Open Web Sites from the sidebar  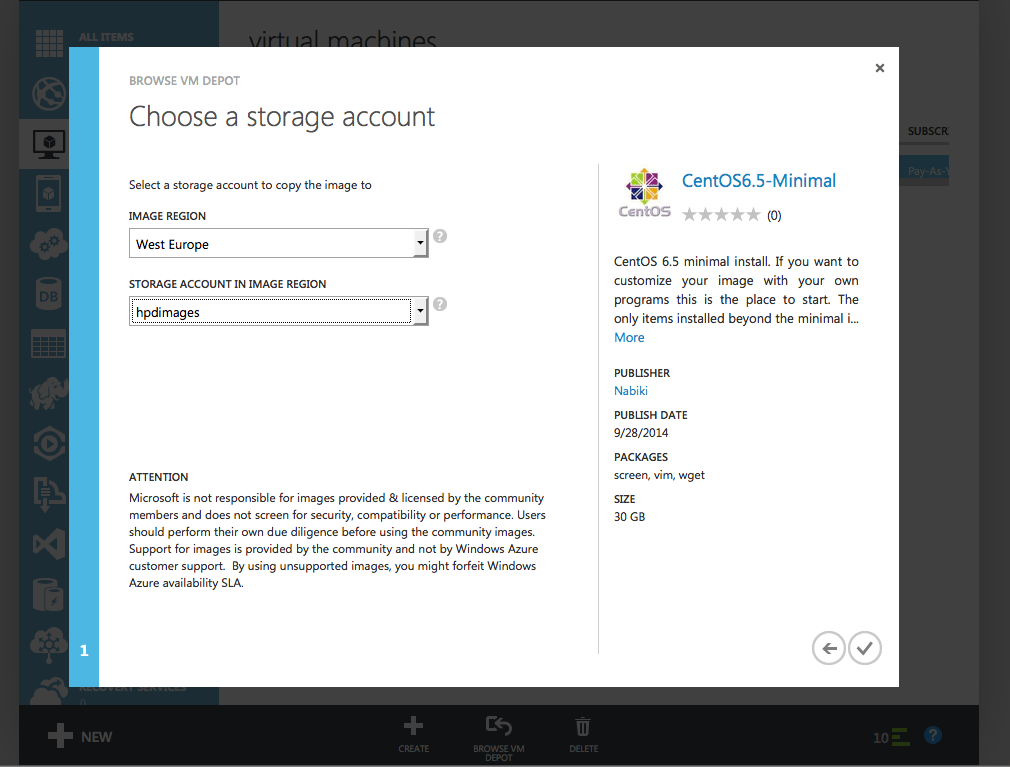(x=48, y=93)
